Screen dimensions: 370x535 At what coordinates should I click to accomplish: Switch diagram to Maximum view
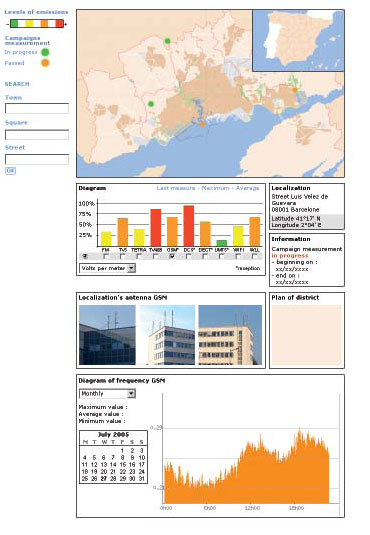point(215,188)
